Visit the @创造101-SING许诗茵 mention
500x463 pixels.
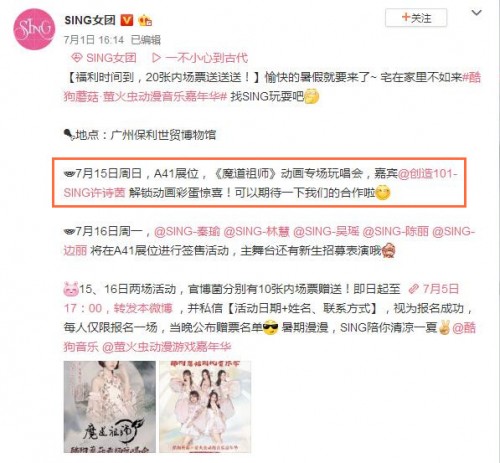pos(261,183)
